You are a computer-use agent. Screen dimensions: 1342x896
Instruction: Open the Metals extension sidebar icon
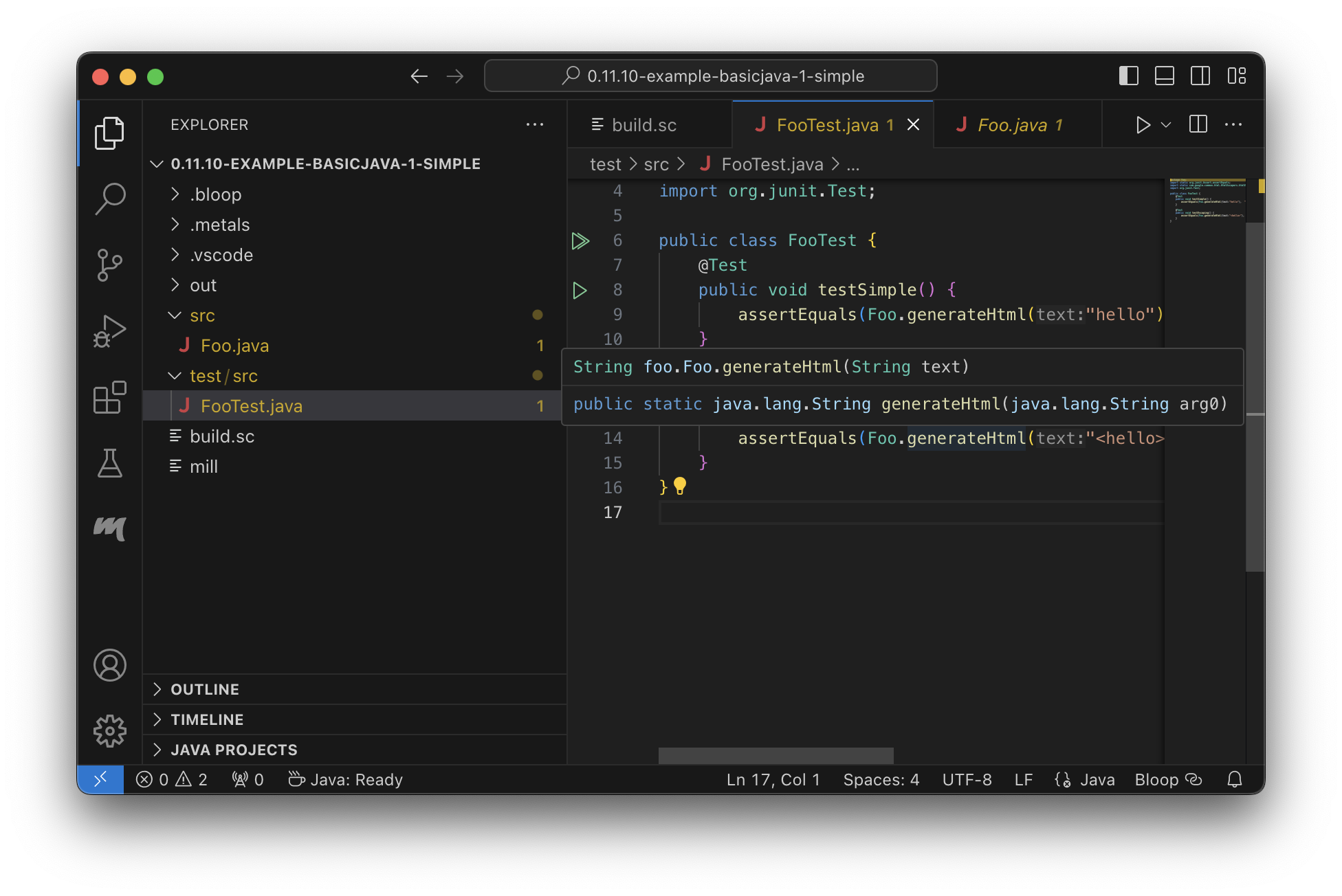click(x=110, y=529)
